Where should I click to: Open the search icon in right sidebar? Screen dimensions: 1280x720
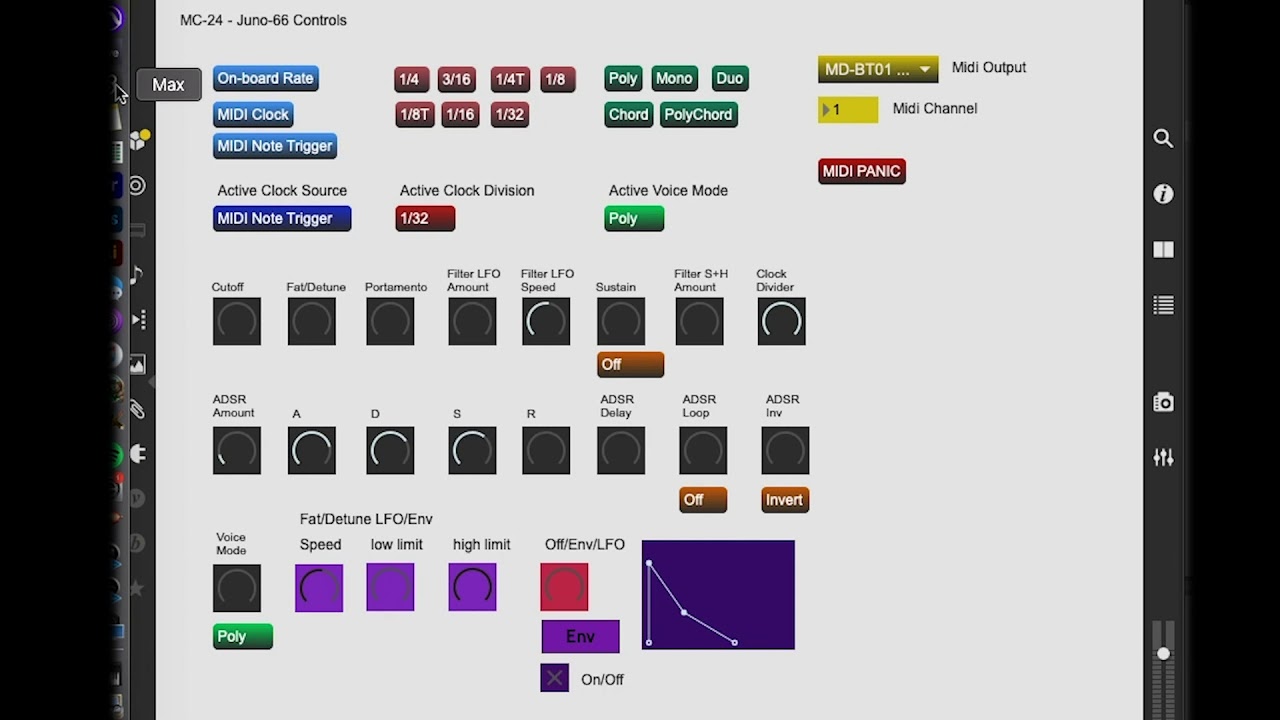click(x=1163, y=139)
